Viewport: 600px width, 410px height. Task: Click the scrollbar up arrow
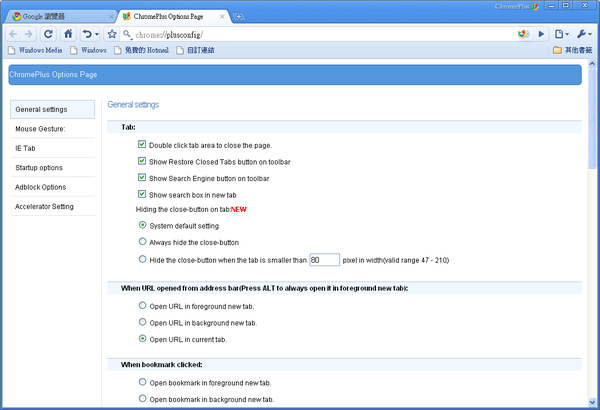pos(592,64)
